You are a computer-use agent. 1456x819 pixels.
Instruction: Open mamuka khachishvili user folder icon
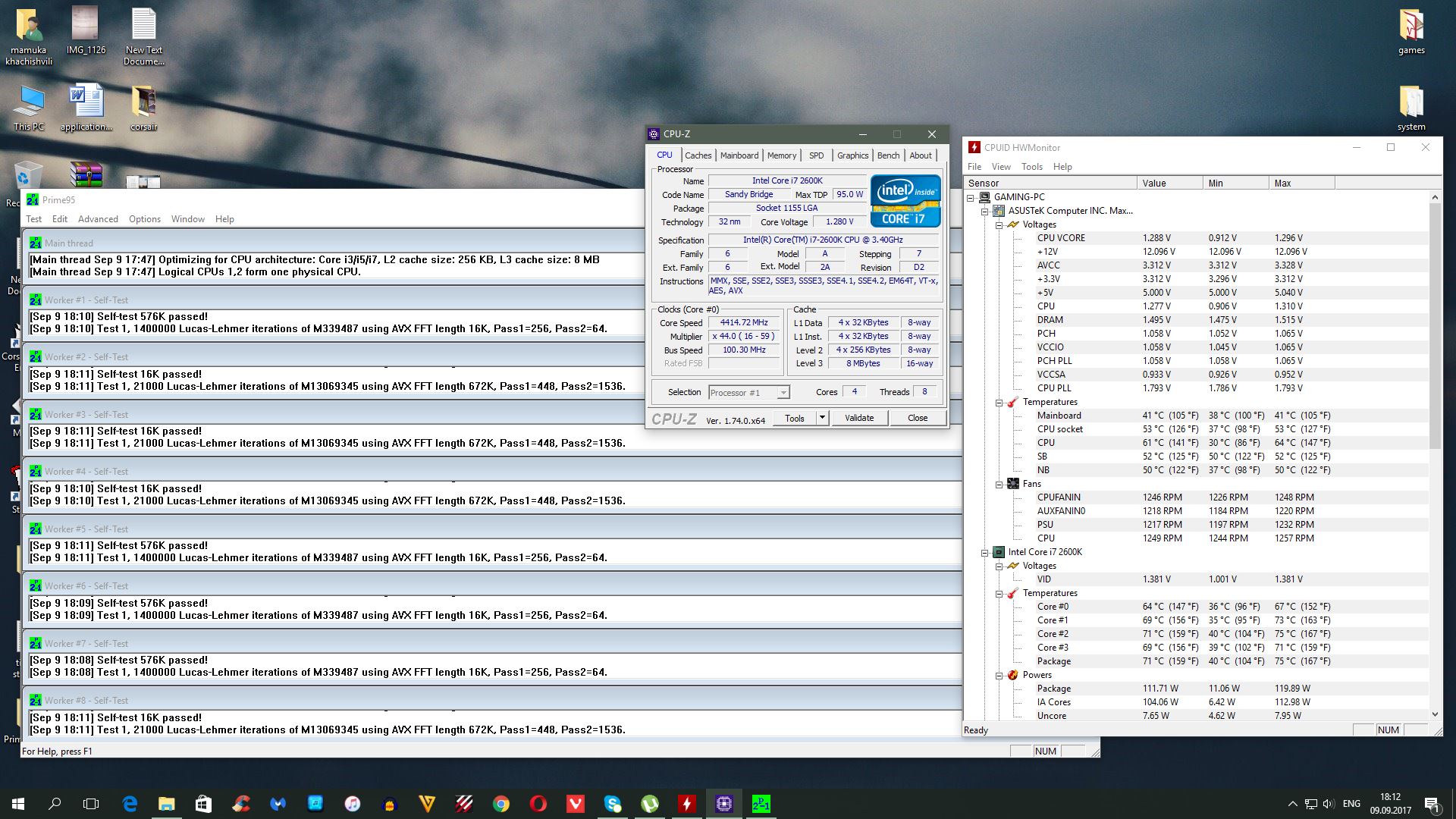click(29, 36)
